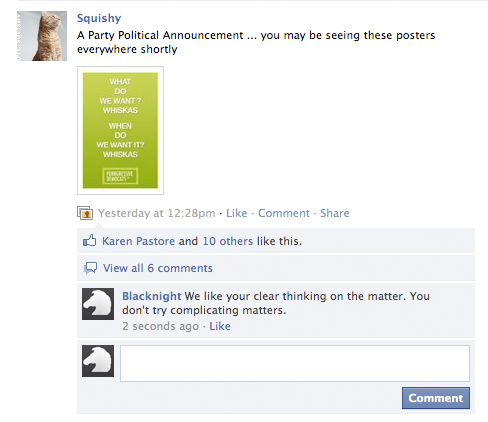This screenshot has width=488, height=422.
Task: Open Blacknight's name link in the comment
Action: pyautogui.click(x=152, y=296)
